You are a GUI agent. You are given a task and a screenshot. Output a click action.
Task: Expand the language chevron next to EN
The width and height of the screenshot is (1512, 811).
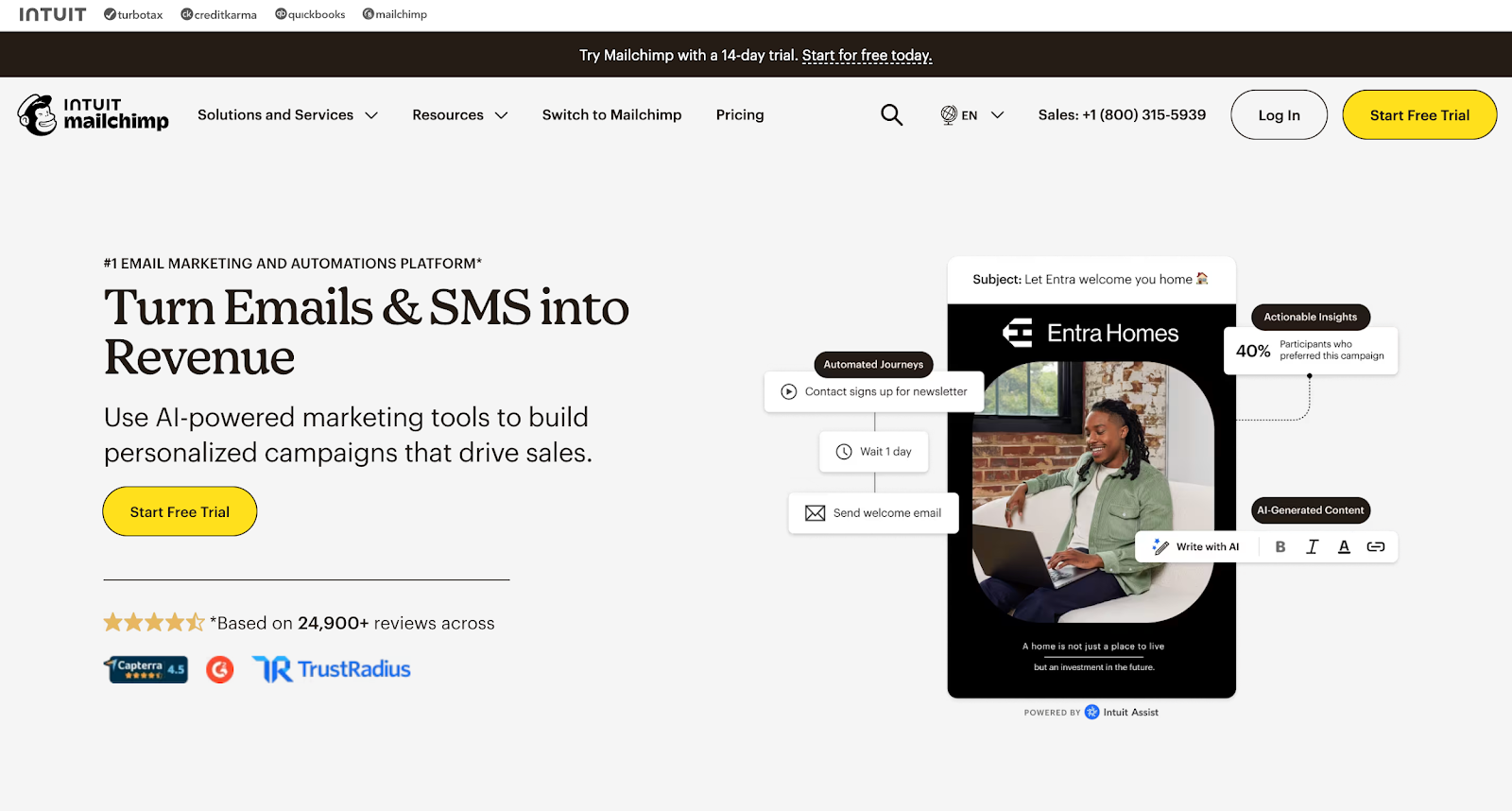point(997,115)
